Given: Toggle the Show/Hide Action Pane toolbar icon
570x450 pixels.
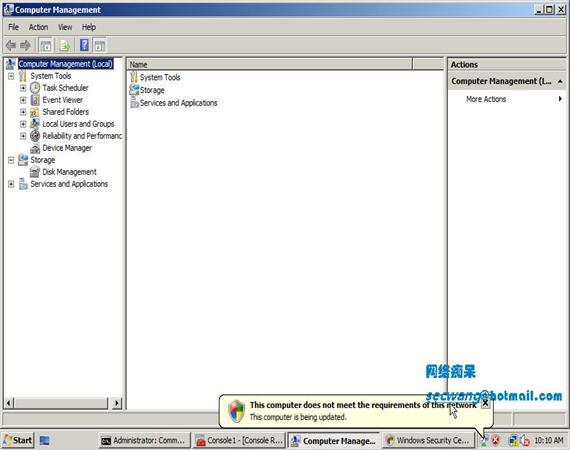Looking at the screenshot, I should 100,45.
